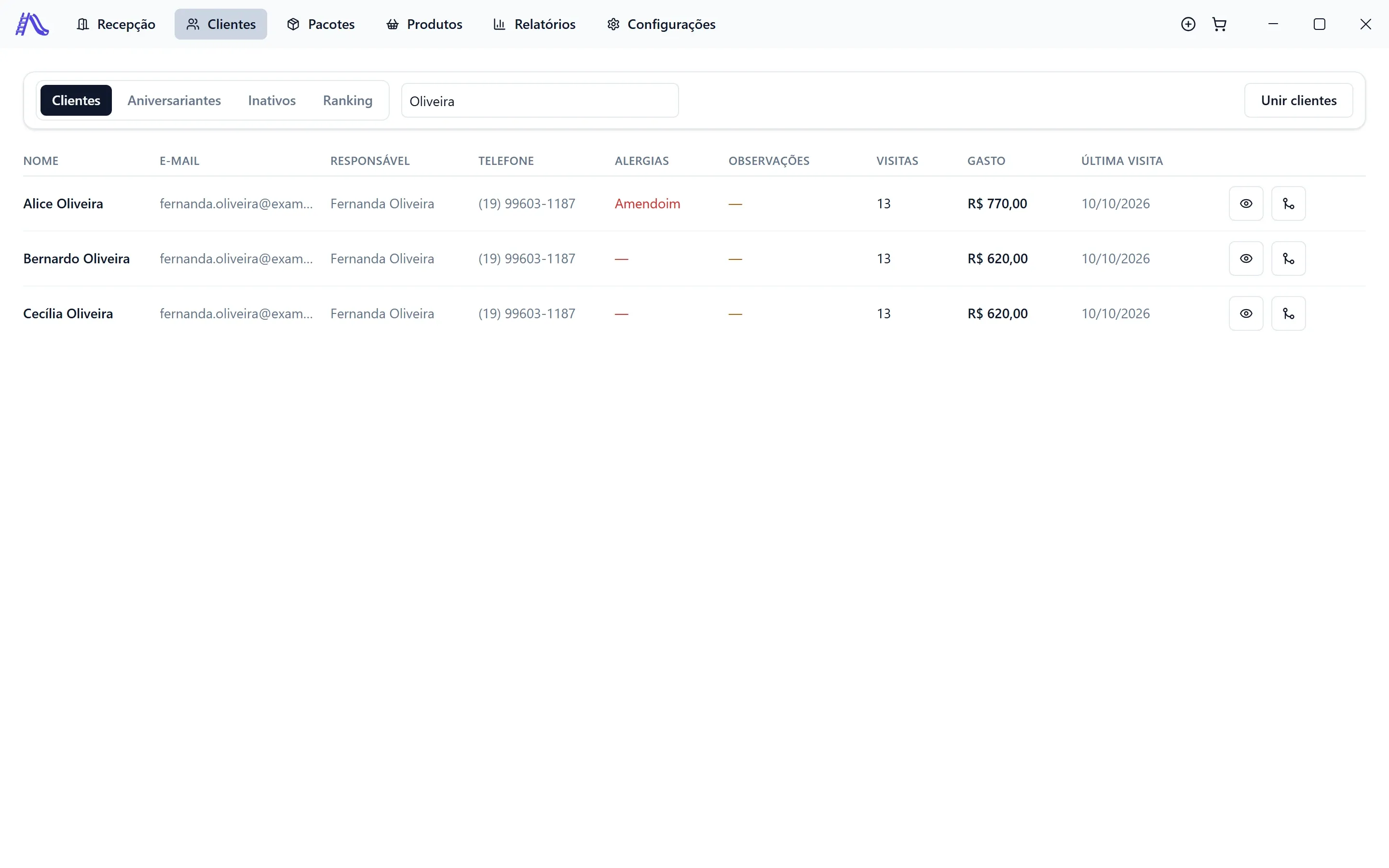Open the Clientes navigation item
The image size is (1389, 868).
pyautogui.click(x=221, y=24)
